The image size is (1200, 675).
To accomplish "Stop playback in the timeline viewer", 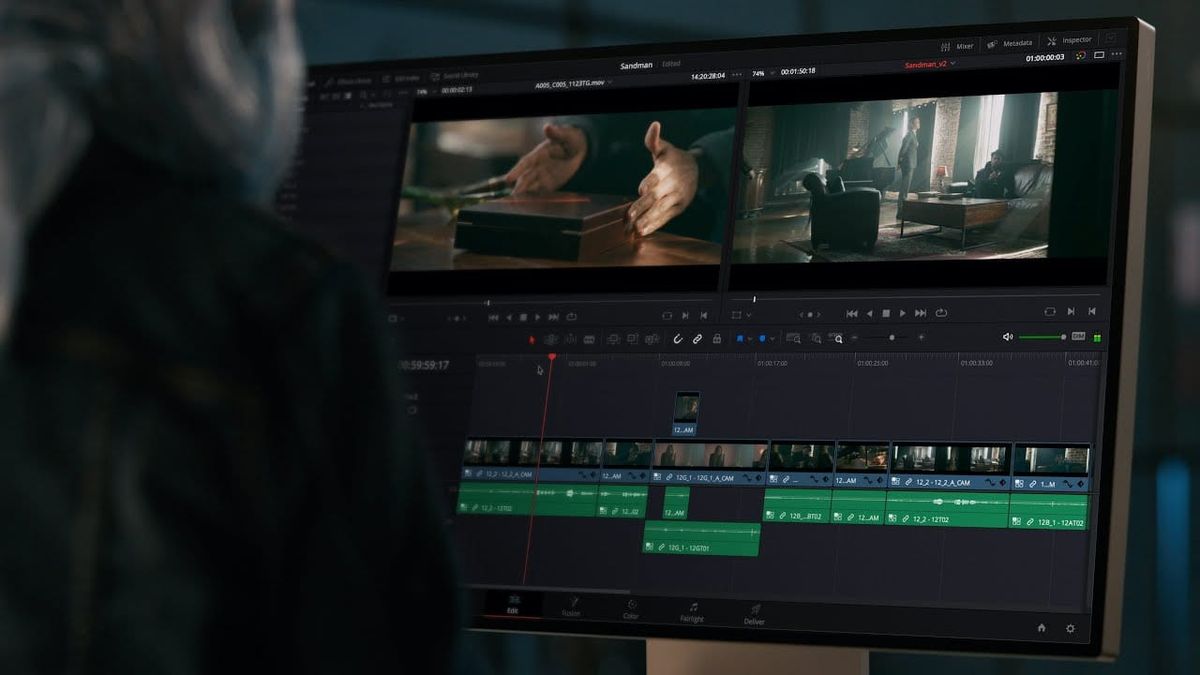I will pyautogui.click(x=886, y=313).
